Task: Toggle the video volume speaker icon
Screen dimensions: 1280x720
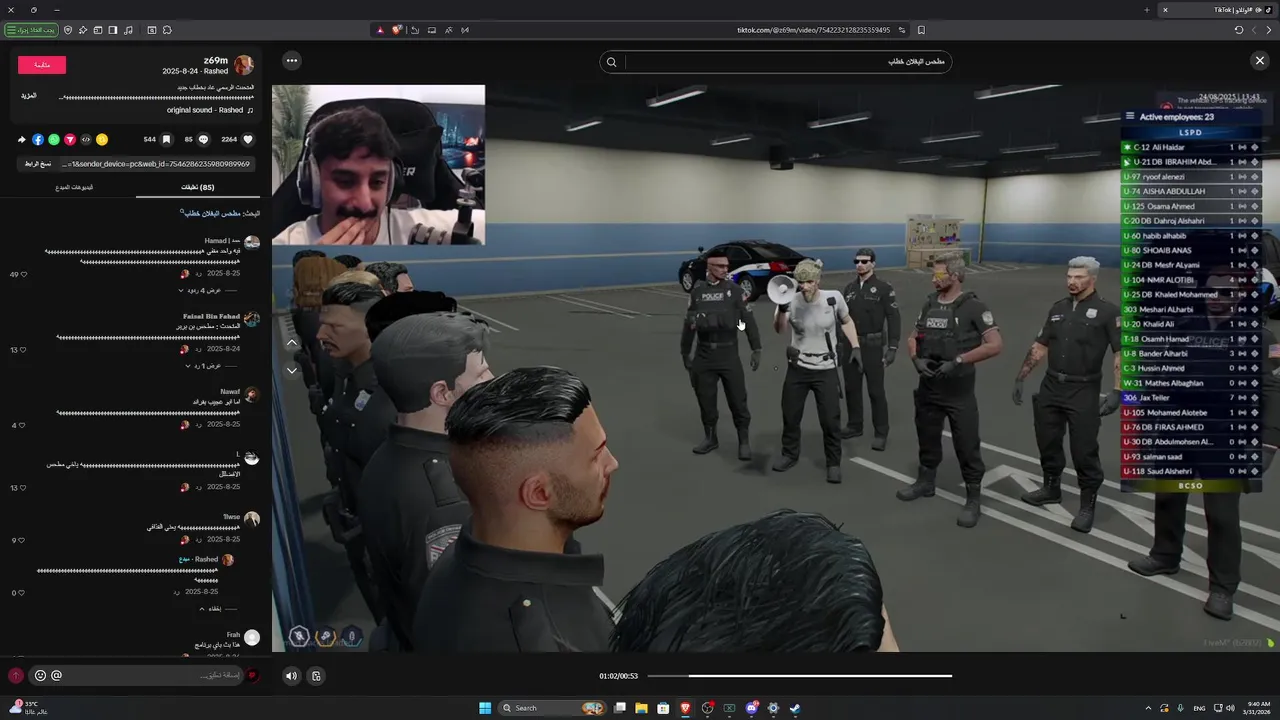Action: pos(291,676)
